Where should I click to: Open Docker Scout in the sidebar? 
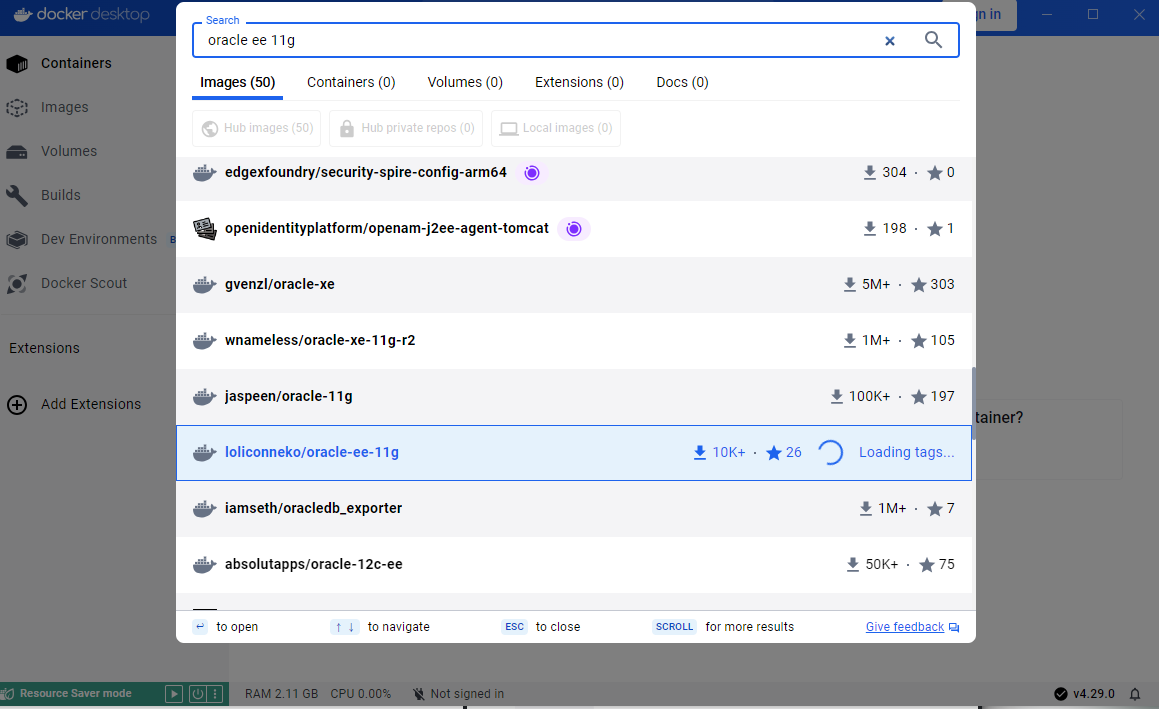84,283
